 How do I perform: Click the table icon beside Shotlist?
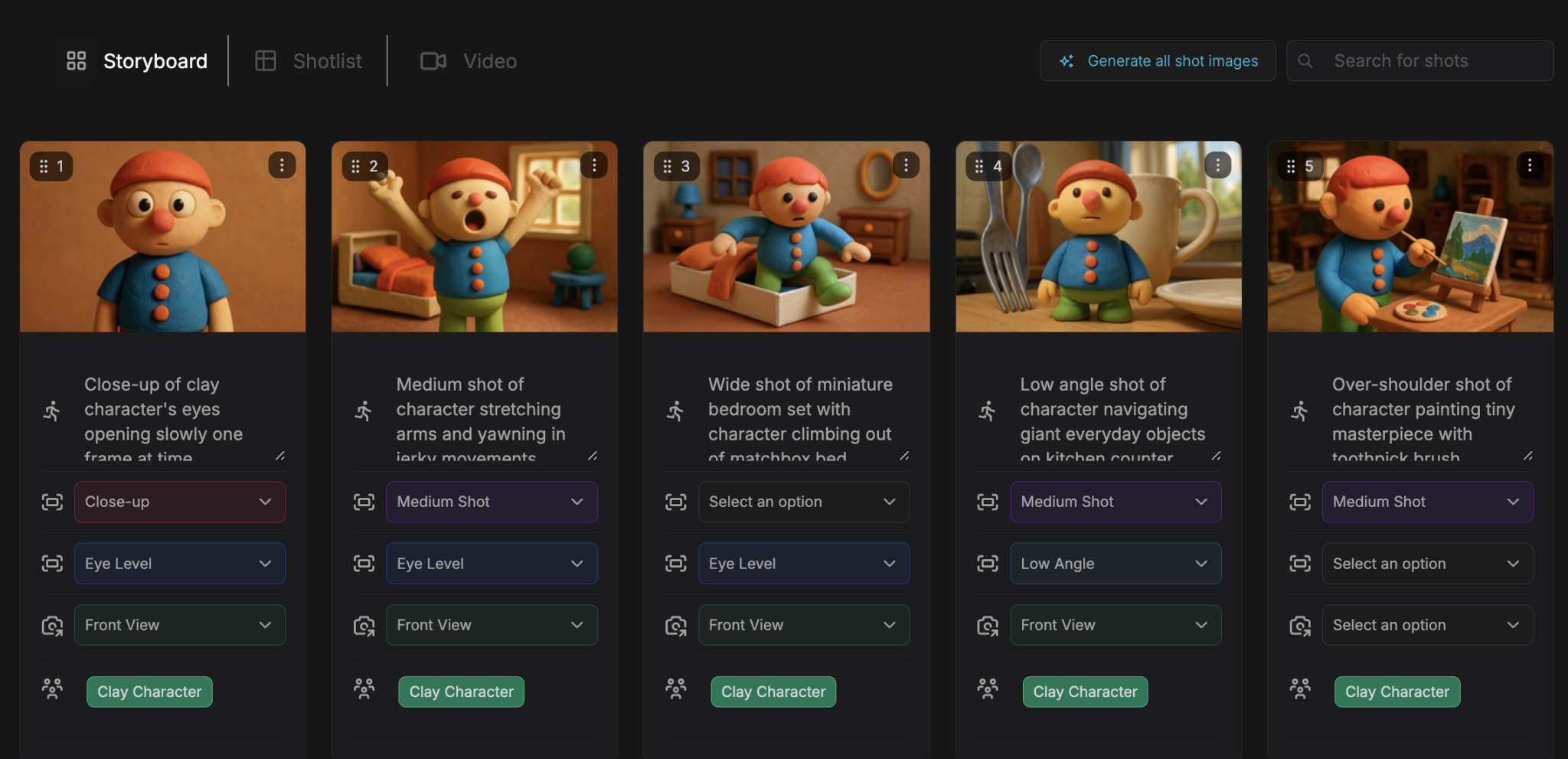(x=266, y=61)
